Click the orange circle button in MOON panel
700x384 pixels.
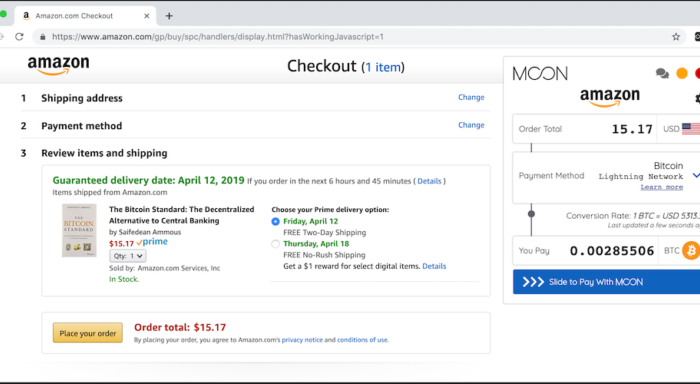pos(682,73)
